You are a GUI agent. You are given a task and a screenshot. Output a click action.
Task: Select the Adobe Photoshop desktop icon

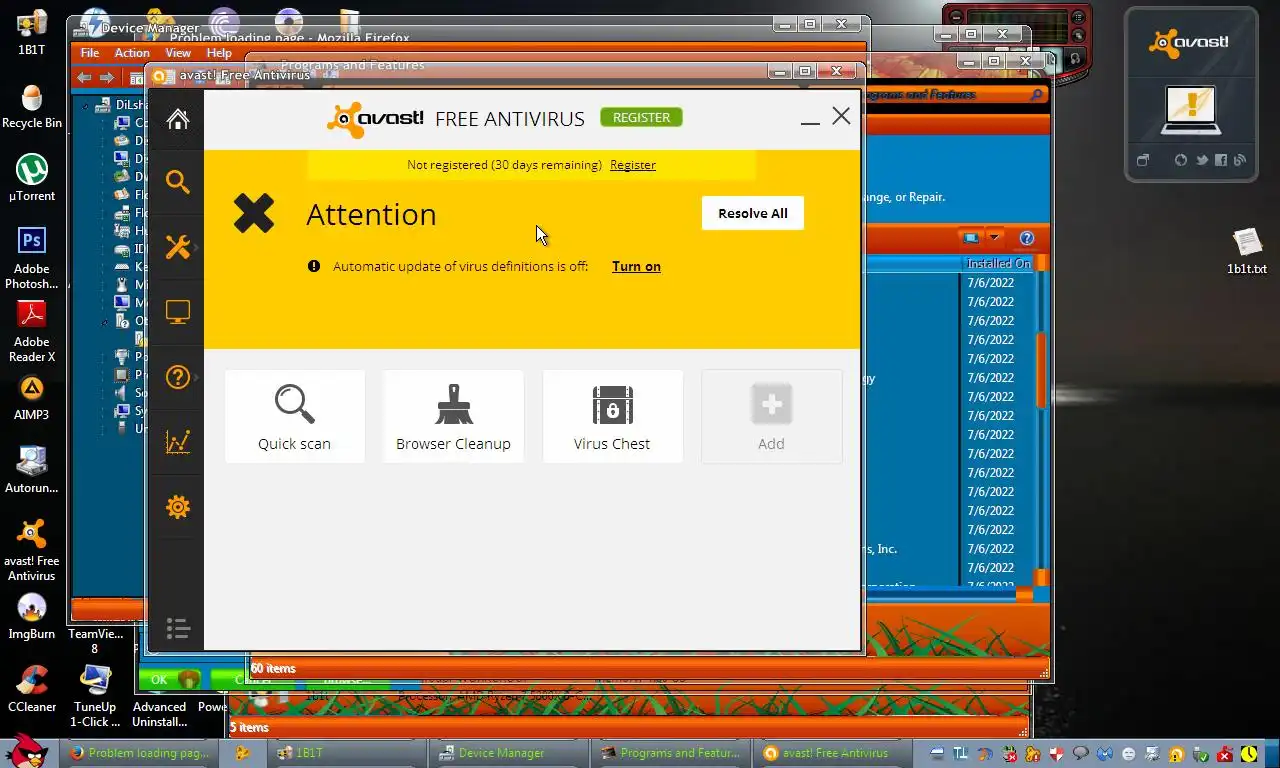click(x=32, y=258)
